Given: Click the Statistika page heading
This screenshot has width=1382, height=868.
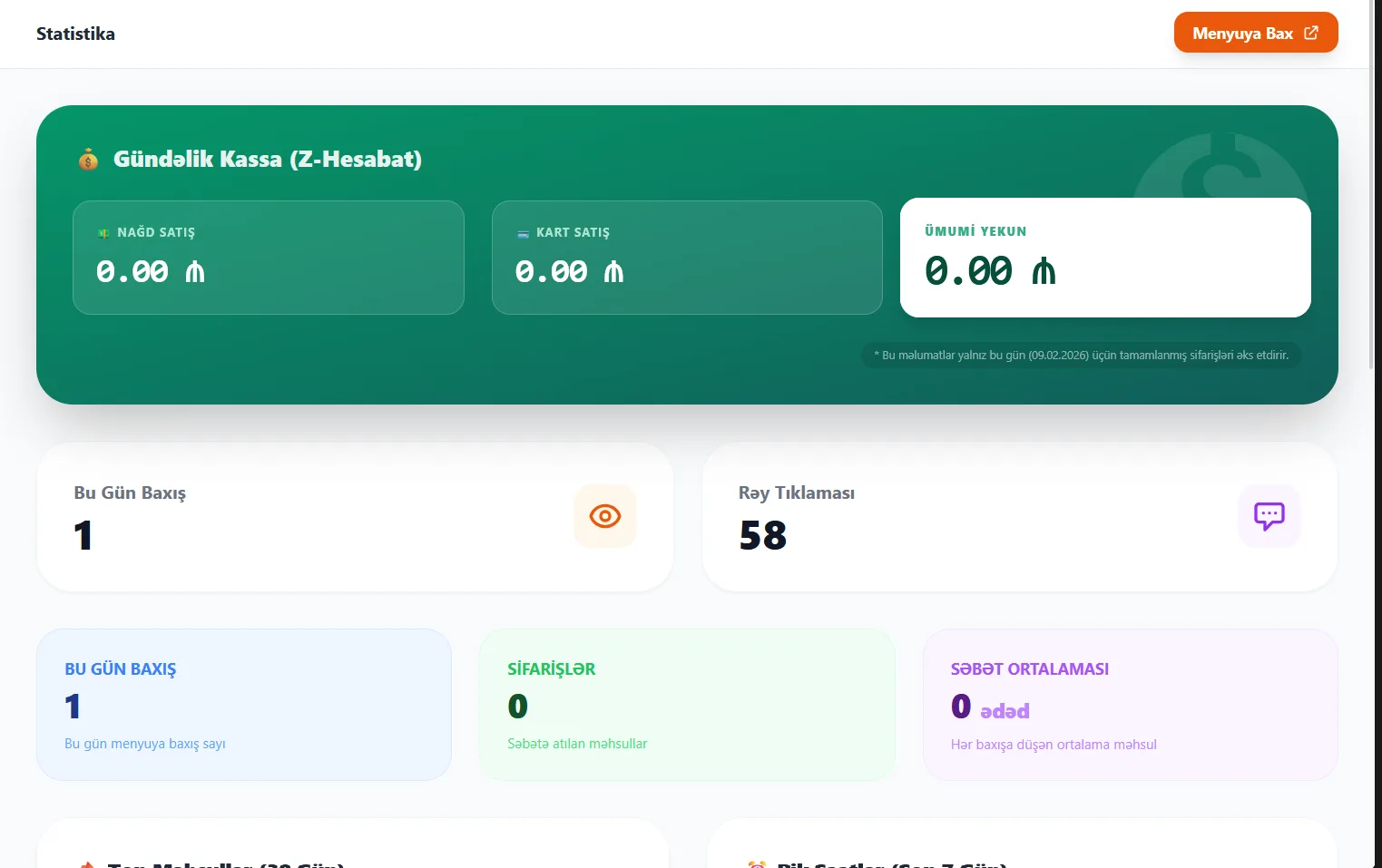Looking at the screenshot, I should tap(75, 34).
